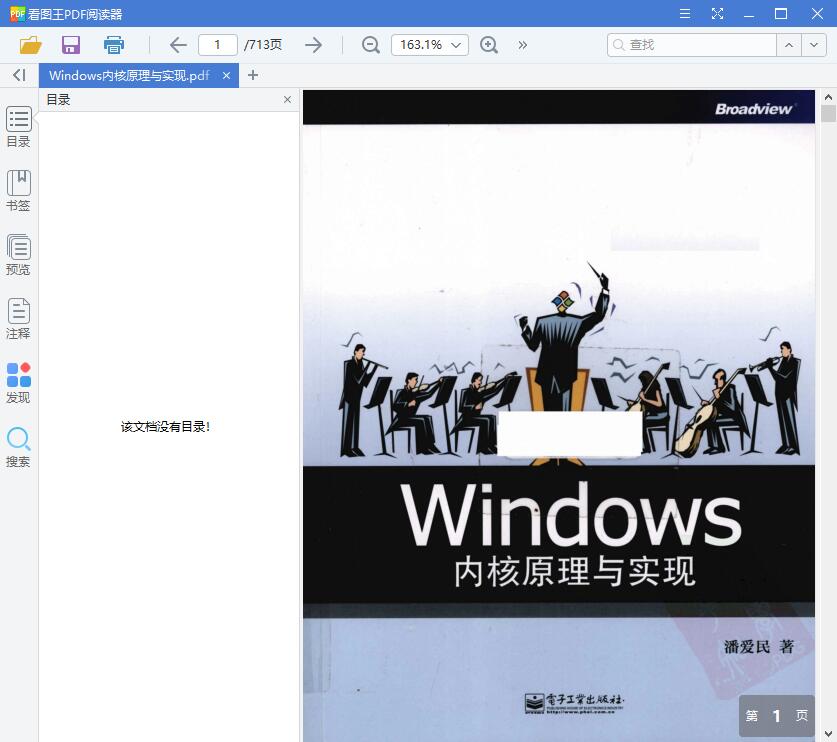Screen dimensions: 837x742
Task: Save the document with the floppy icon
Action: click(x=71, y=45)
